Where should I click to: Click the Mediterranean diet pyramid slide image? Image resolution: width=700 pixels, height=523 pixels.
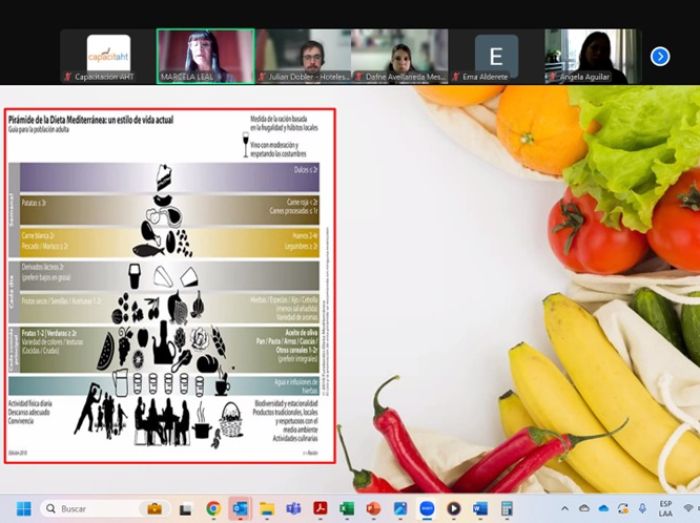(x=168, y=284)
